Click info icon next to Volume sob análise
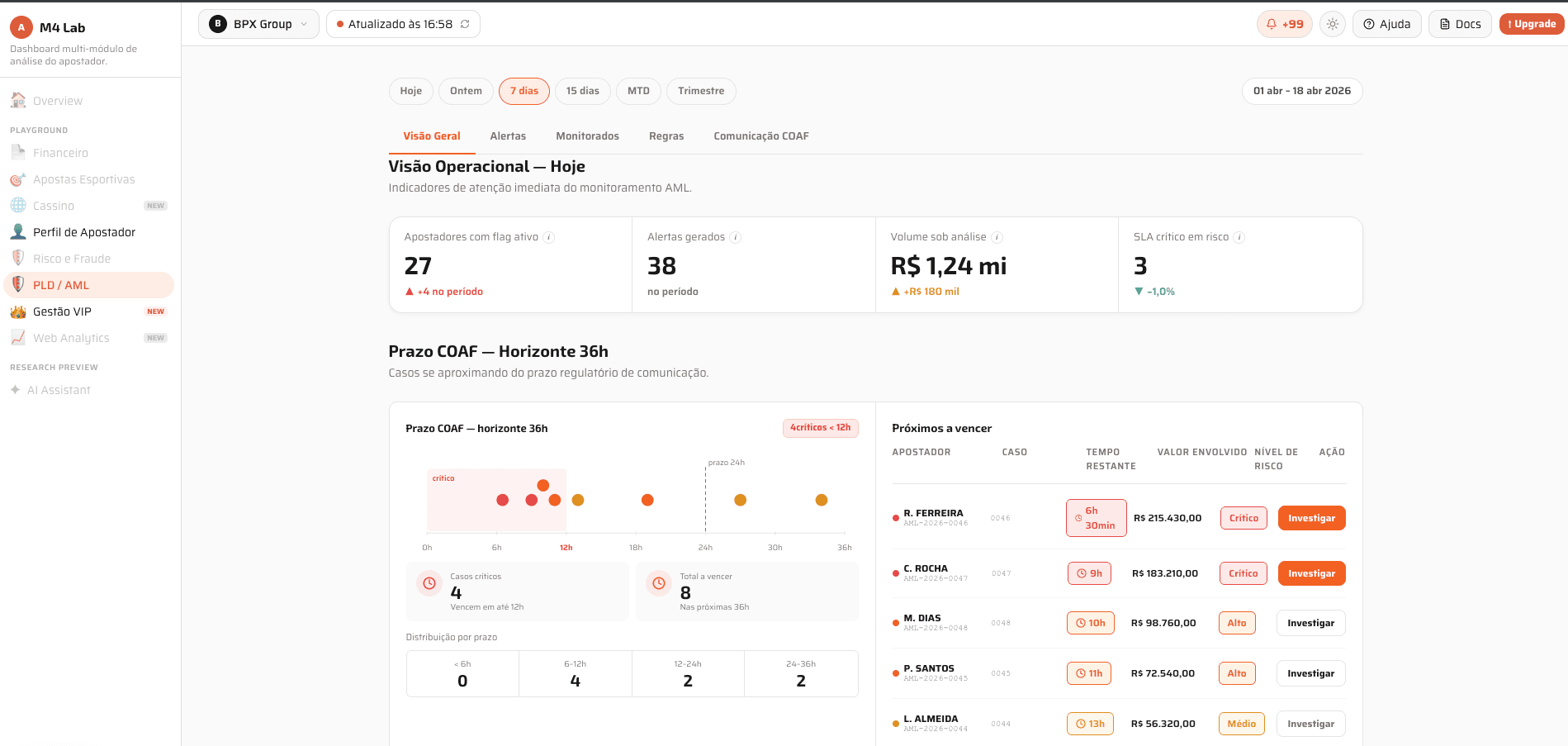The image size is (1568, 746). (997, 237)
